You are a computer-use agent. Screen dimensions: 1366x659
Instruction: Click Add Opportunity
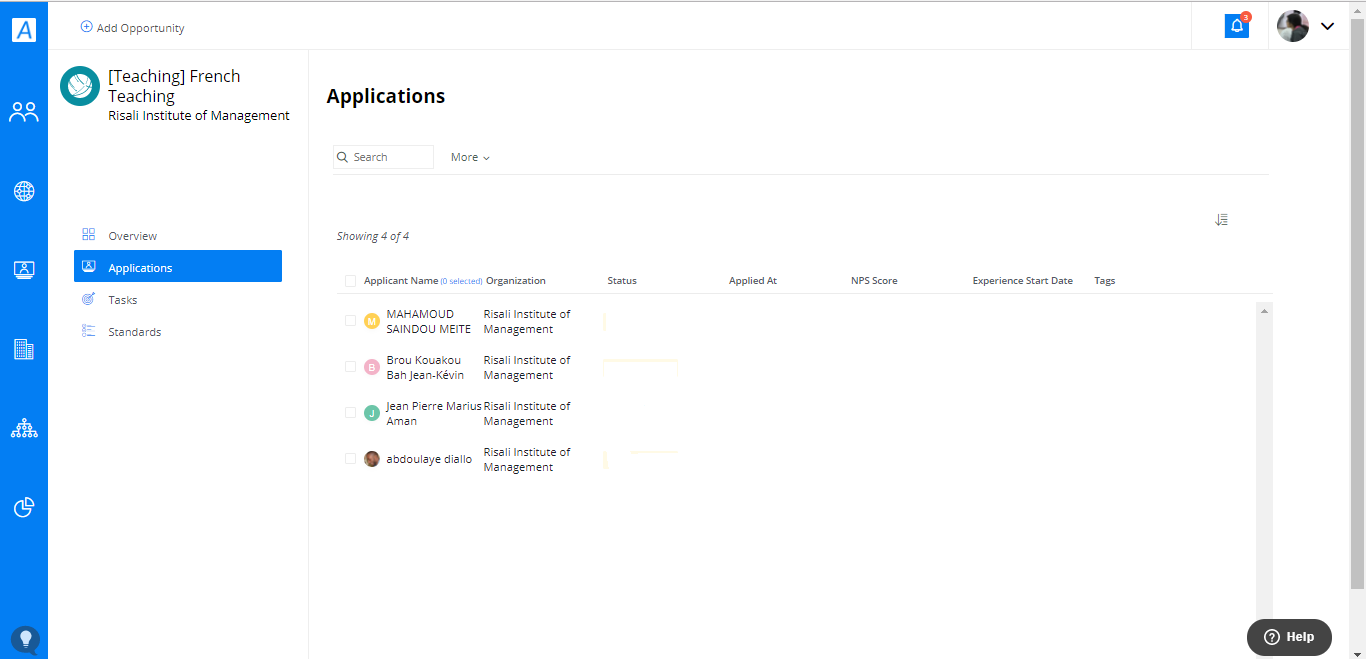pyautogui.click(x=132, y=28)
